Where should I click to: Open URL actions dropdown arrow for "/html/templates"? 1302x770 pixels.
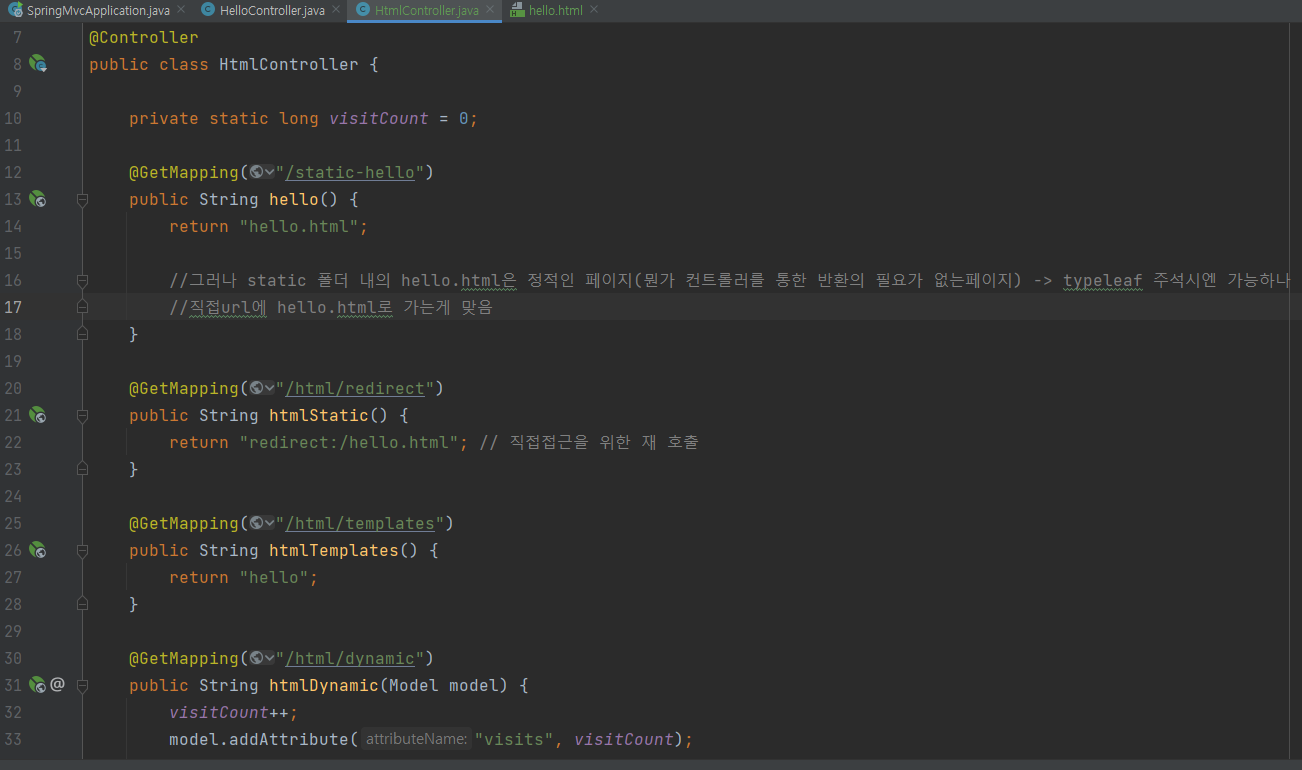(269, 523)
